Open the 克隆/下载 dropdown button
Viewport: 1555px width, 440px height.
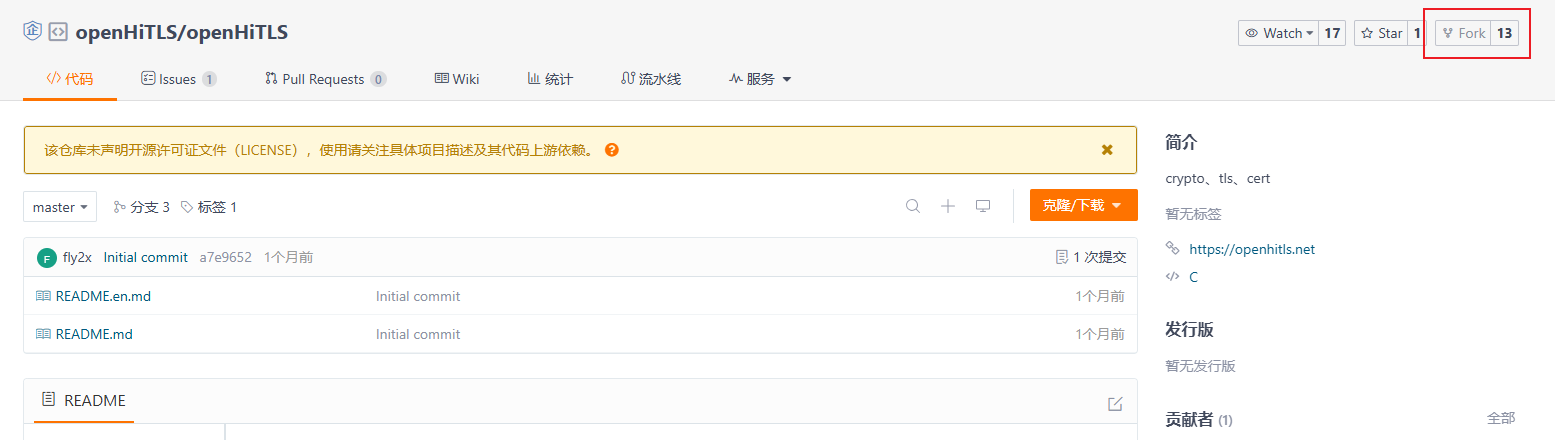1083,205
